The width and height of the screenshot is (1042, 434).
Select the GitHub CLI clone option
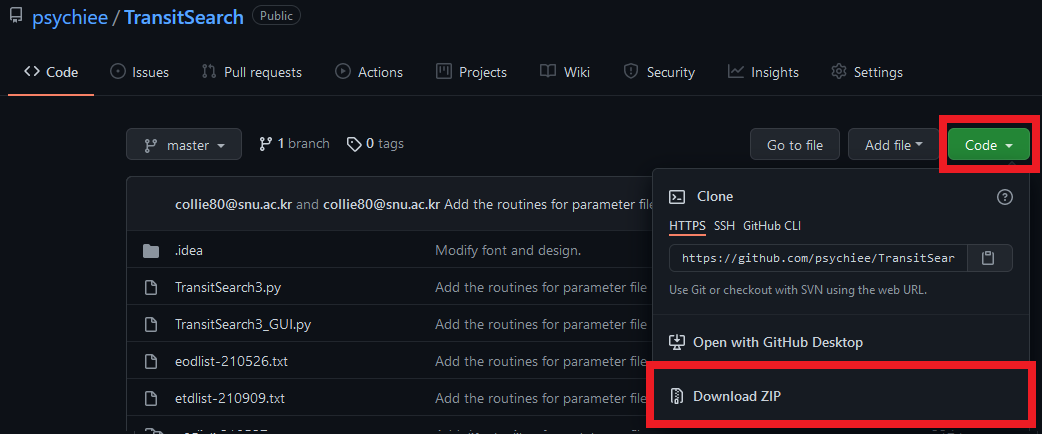pos(772,226)
